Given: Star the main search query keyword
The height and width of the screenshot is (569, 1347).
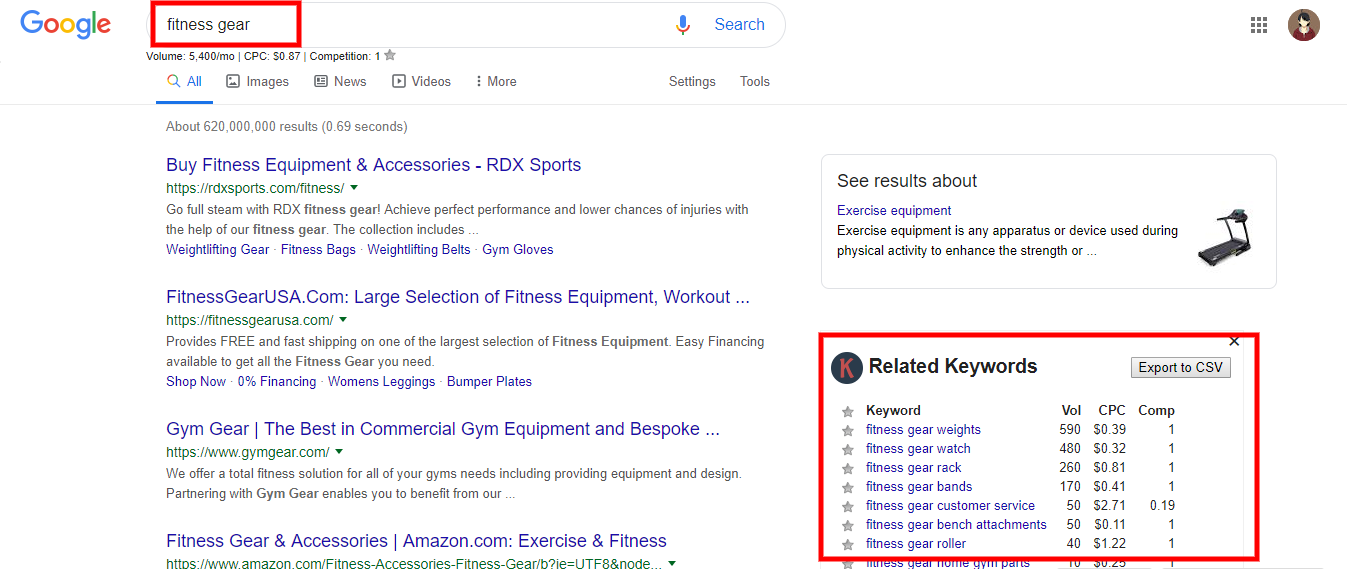Looking at the screenshot, I should [390, 56].
